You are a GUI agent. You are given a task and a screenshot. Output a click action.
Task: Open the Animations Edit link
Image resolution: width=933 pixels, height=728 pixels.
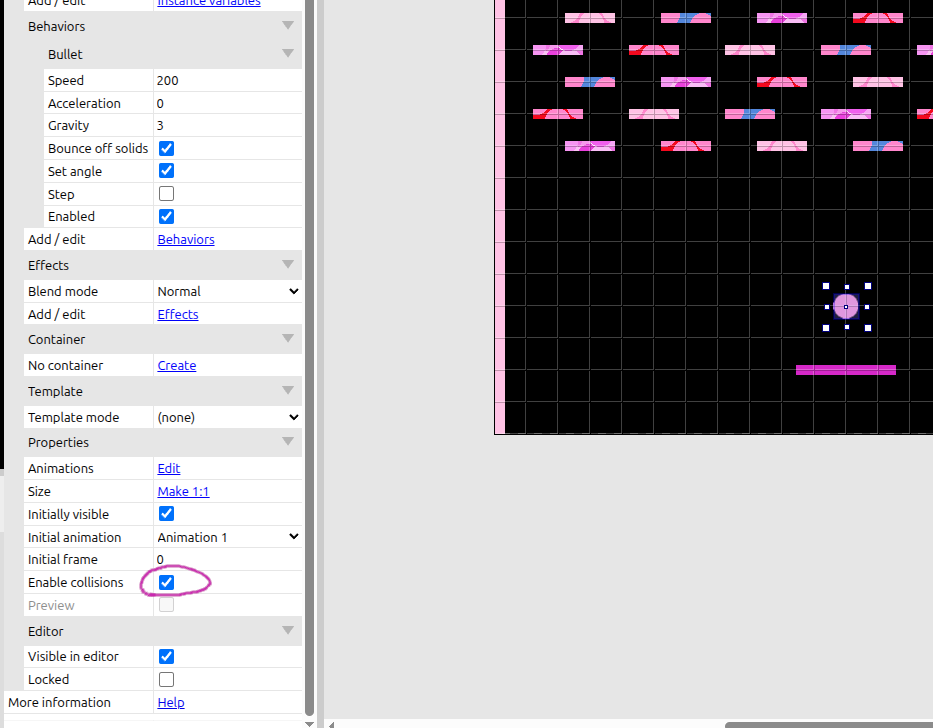pyautogui.click(x=169, y=468)
